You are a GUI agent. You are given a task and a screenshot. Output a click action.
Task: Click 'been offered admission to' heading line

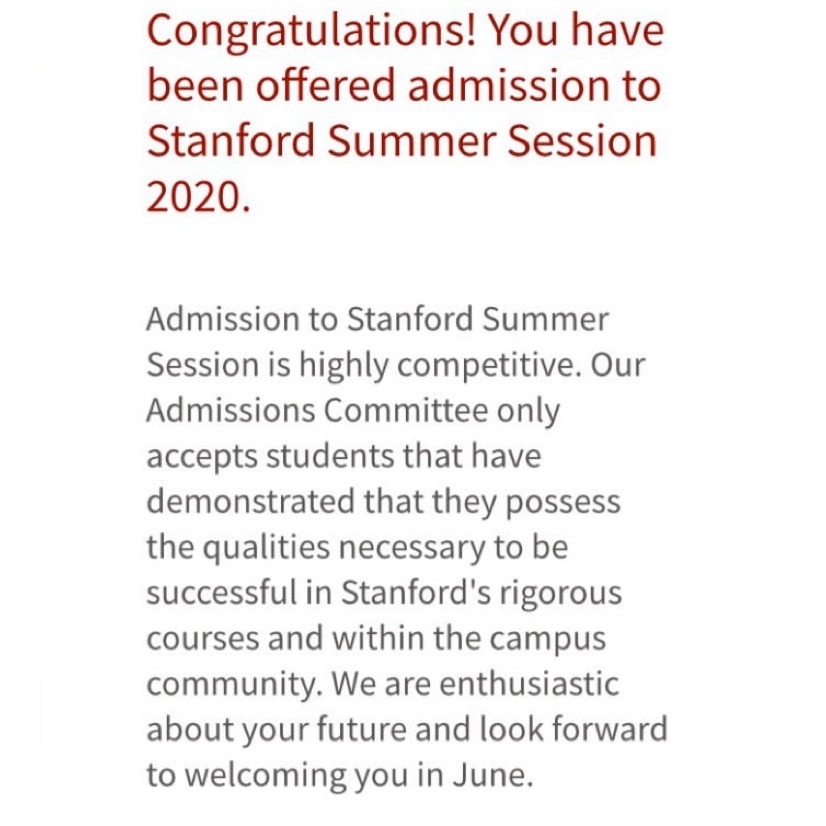pyautogui.click(x=404, y=86)
